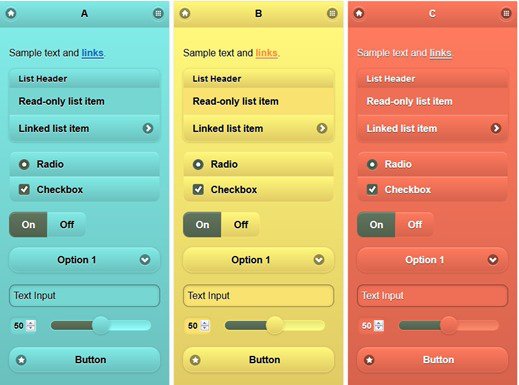Click arrow icon on red Linked list item

click(x=496, y=128)
